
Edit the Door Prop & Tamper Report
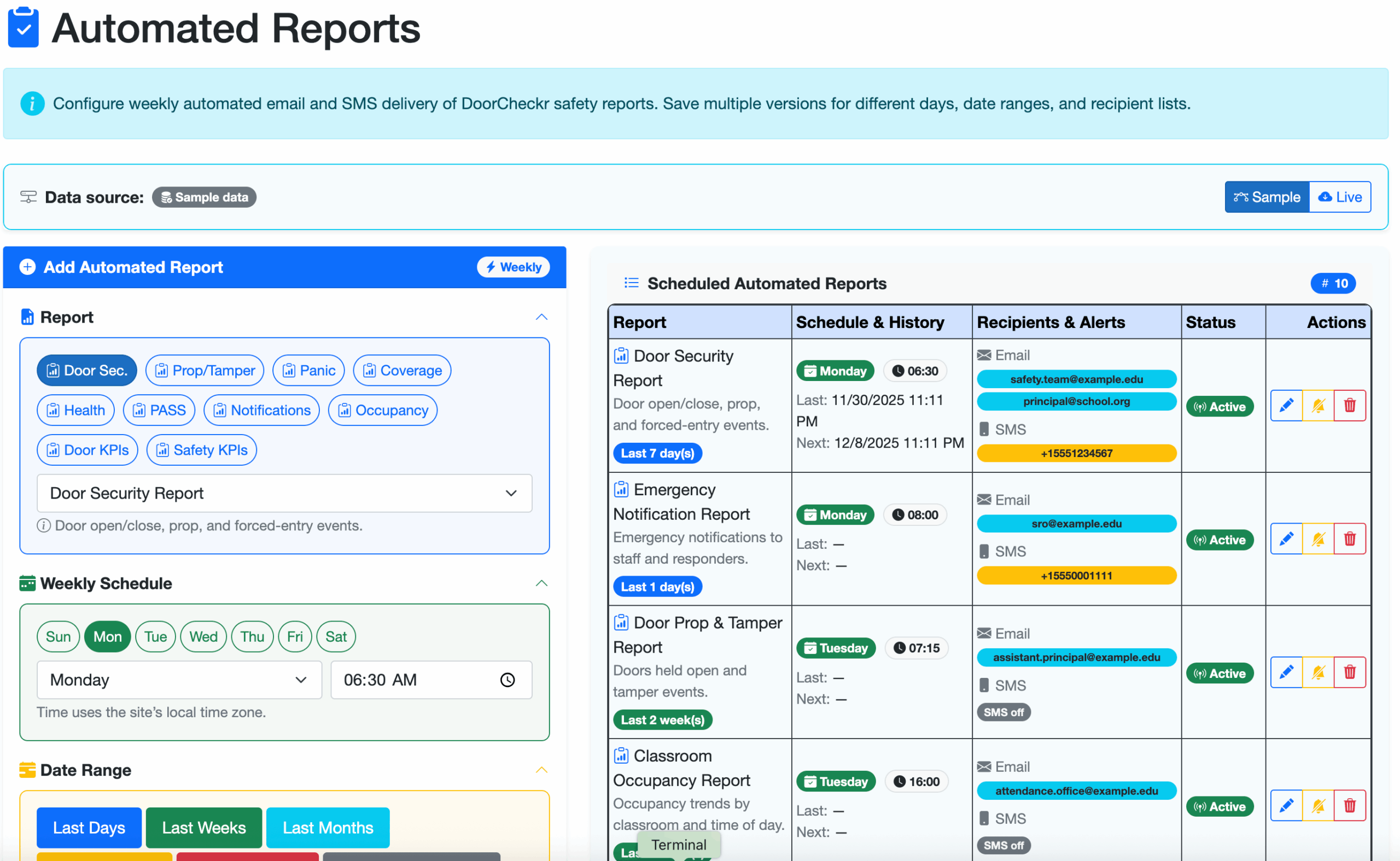(1286, 672)
